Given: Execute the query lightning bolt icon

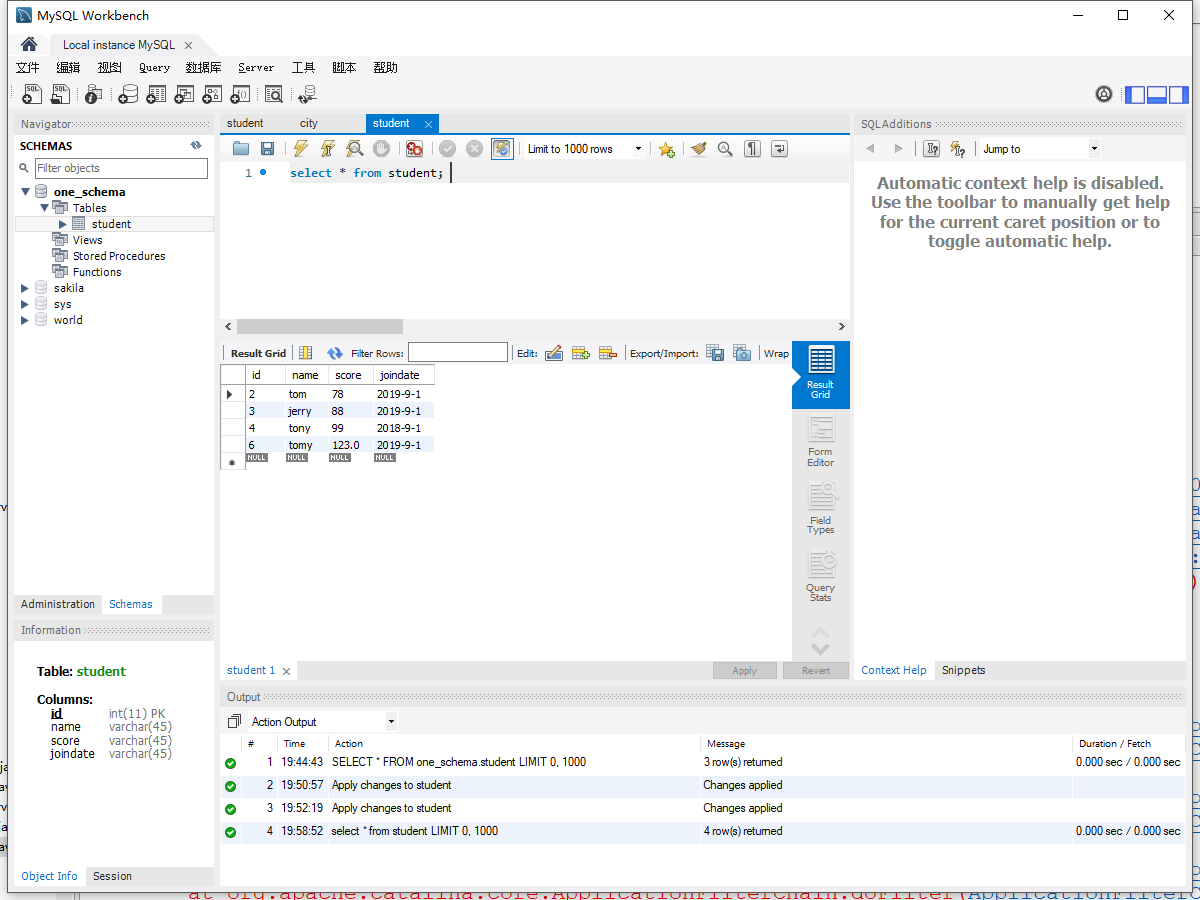Looking at the screenshot, I should pos(300,149).
